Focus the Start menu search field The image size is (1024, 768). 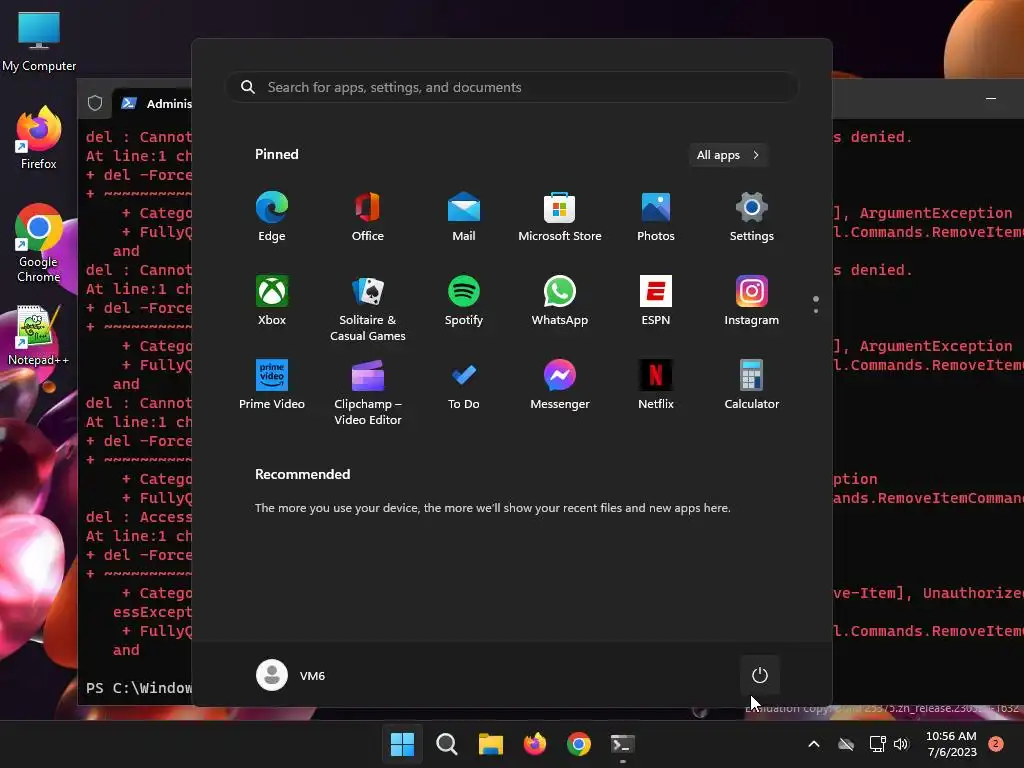(512, 88)
